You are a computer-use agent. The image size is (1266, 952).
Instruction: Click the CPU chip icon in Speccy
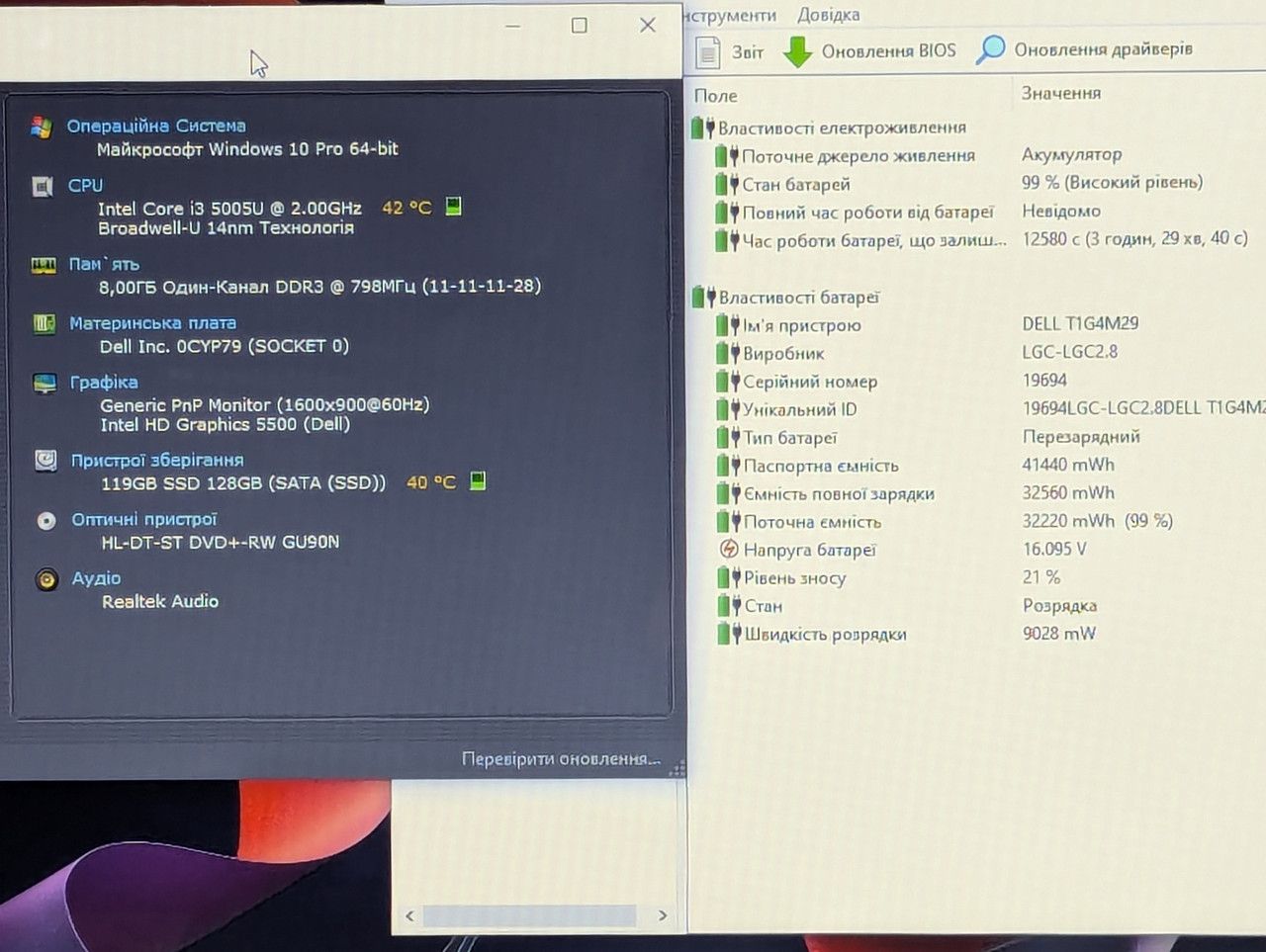[x=43, y=186]
